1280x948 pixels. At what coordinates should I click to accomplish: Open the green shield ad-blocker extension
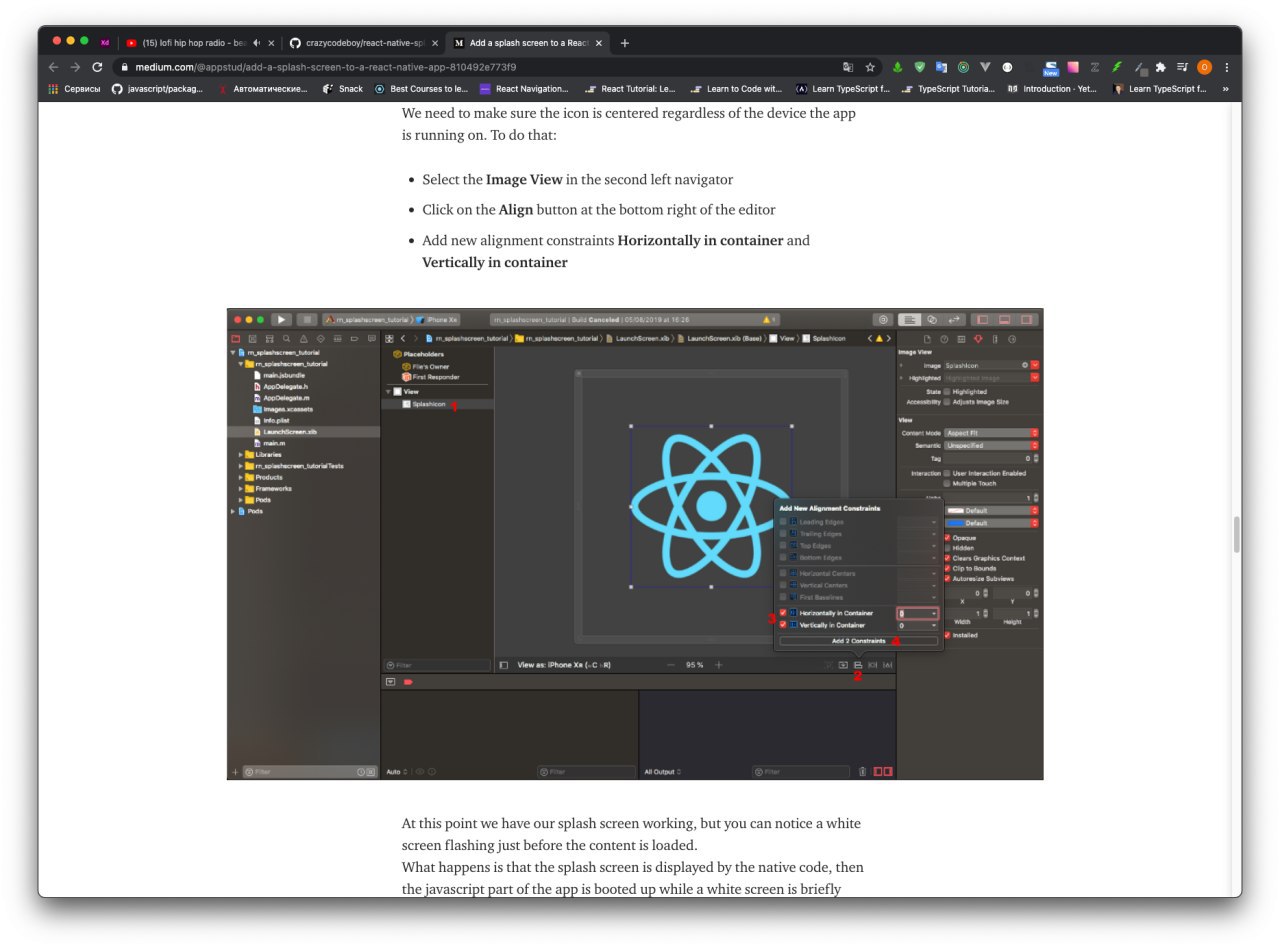pyautogui.click(x=920, y=67)
